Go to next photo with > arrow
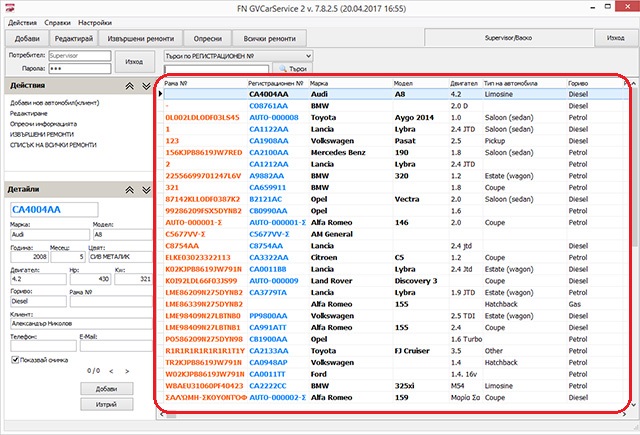The height and width of the screenshot is (435, 640). [x=127, y=371]
